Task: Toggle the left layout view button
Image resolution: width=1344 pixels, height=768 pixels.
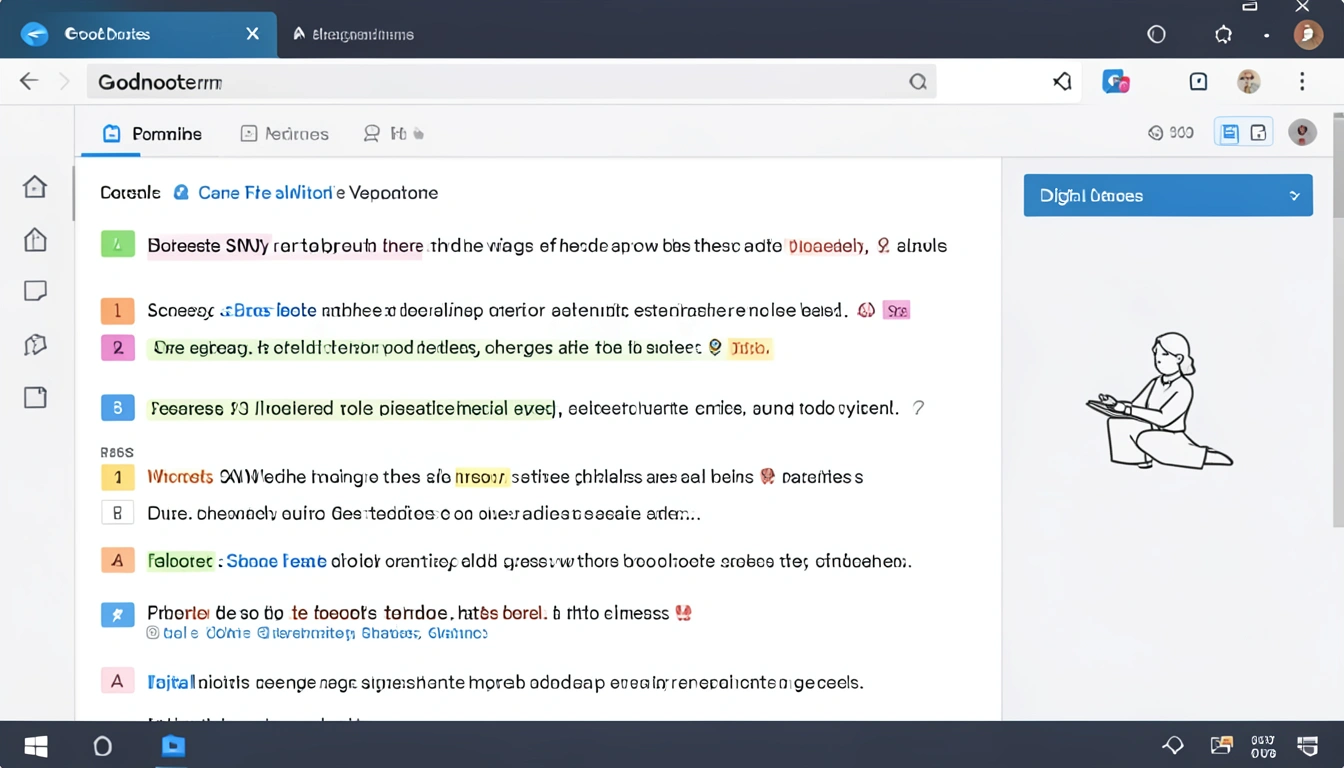Action: [1229, 132]
